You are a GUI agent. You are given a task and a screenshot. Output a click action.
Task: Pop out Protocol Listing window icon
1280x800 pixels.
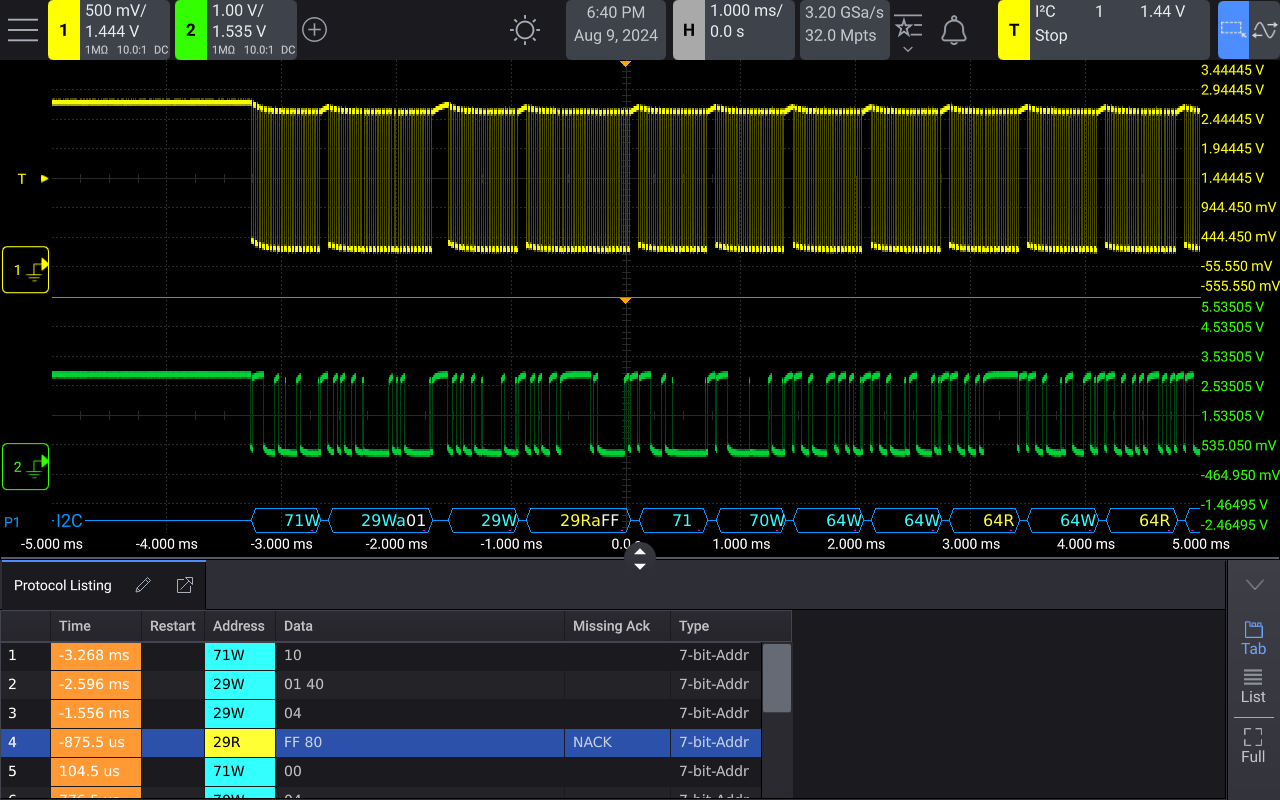pyautogui.click(x=184, y=585)
